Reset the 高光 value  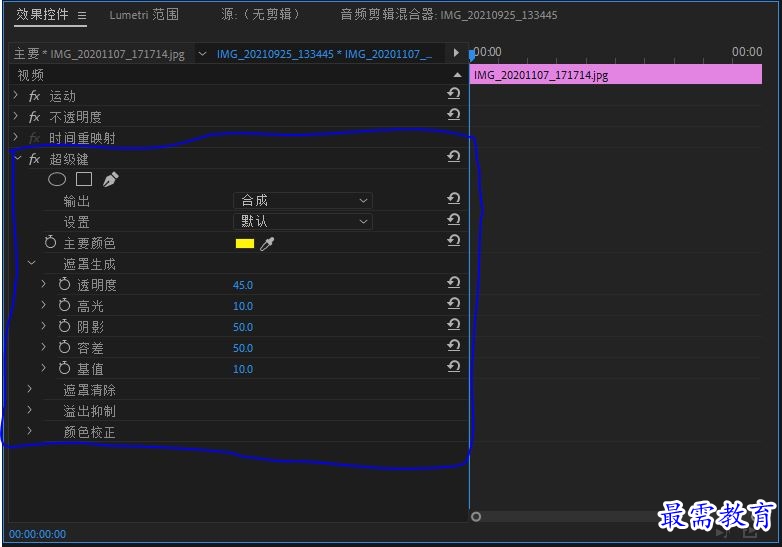tap(453, 303)
